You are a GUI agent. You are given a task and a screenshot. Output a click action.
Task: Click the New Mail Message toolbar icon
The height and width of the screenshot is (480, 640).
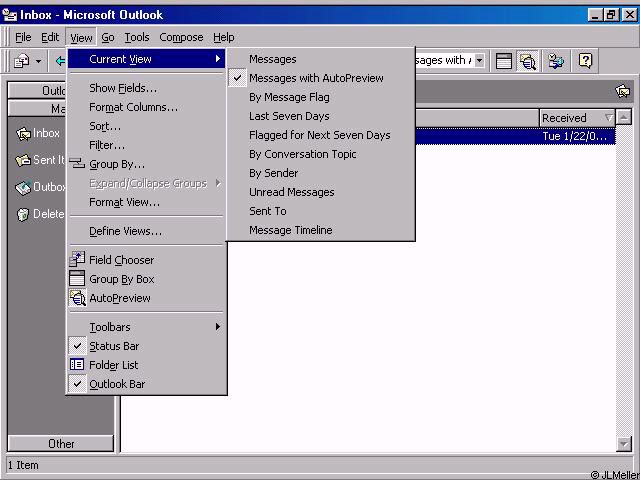click(x=22, y=61)
